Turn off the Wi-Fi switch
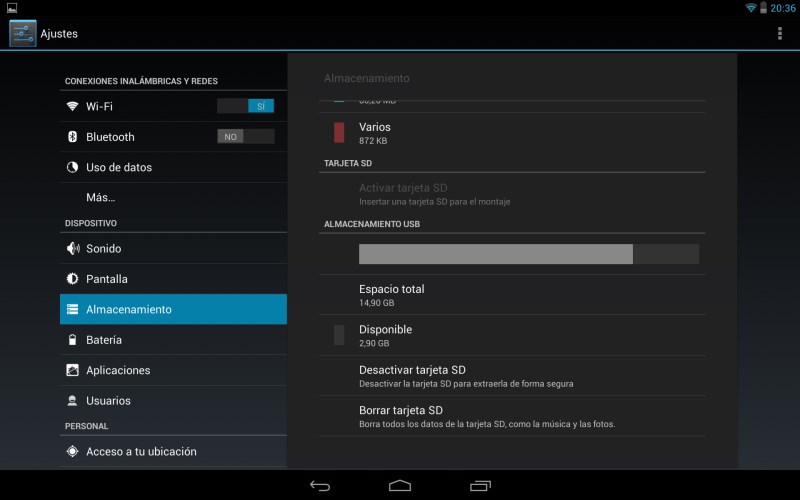The height and width of the screenshot is (500, 800). coord(245,106)
